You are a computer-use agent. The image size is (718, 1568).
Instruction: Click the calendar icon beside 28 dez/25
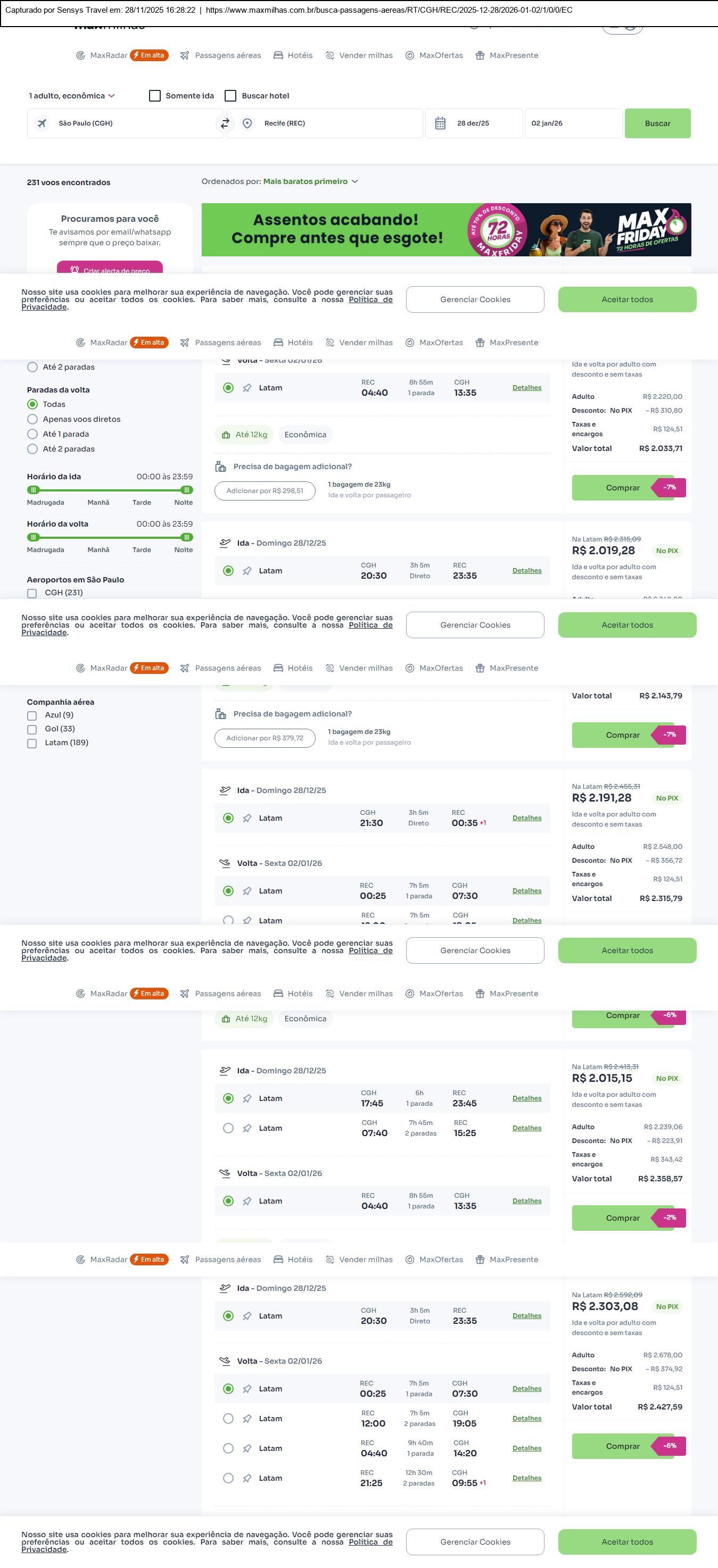coord(440,123)
